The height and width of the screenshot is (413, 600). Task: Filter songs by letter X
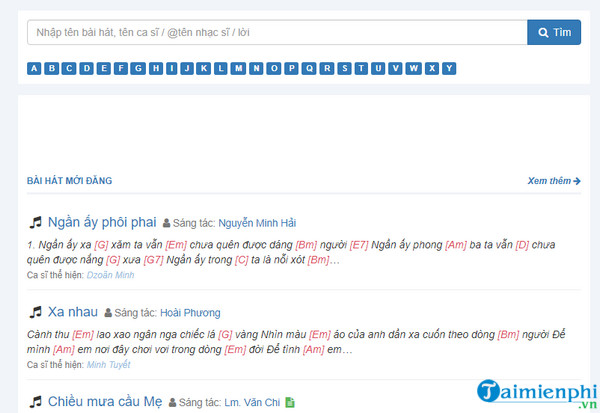432,69
